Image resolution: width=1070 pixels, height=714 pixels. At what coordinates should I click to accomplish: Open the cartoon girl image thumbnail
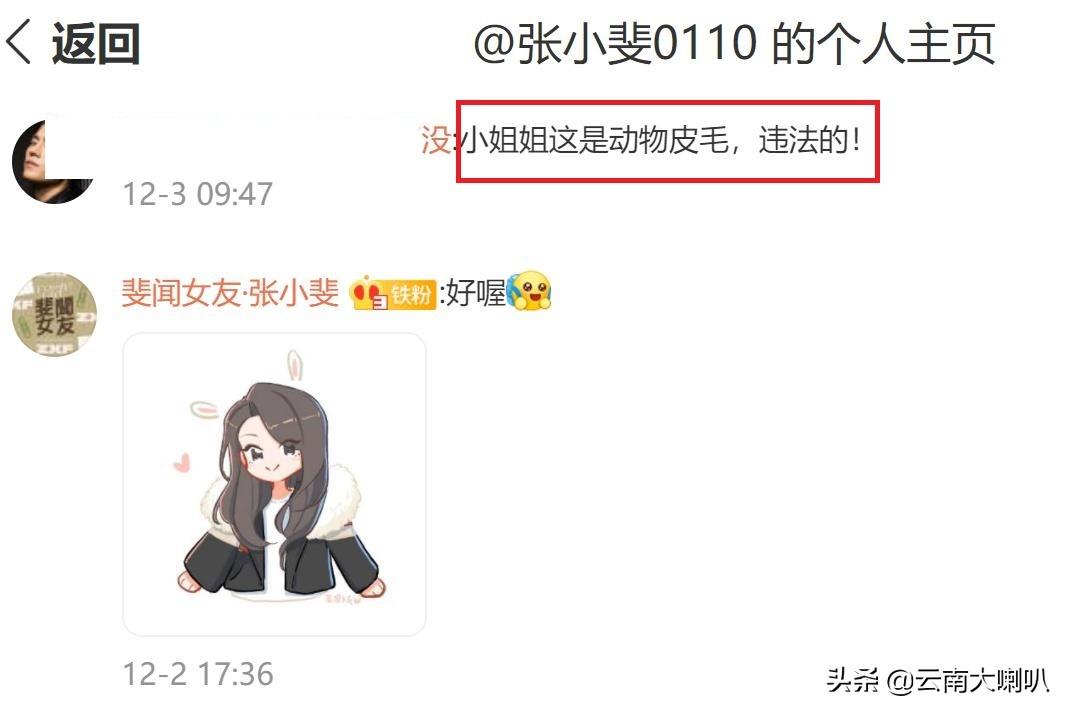[274, 484]
